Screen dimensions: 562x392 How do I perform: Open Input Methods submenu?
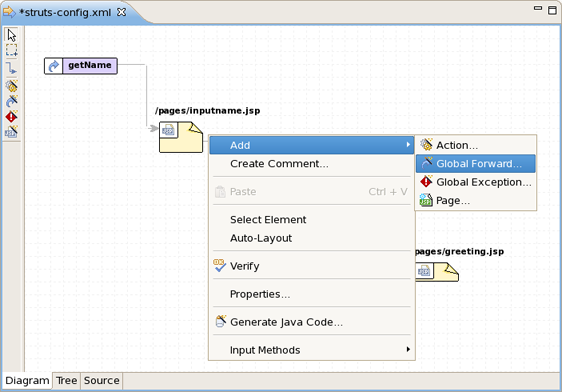pyautogui.click(x=311, y=350)
